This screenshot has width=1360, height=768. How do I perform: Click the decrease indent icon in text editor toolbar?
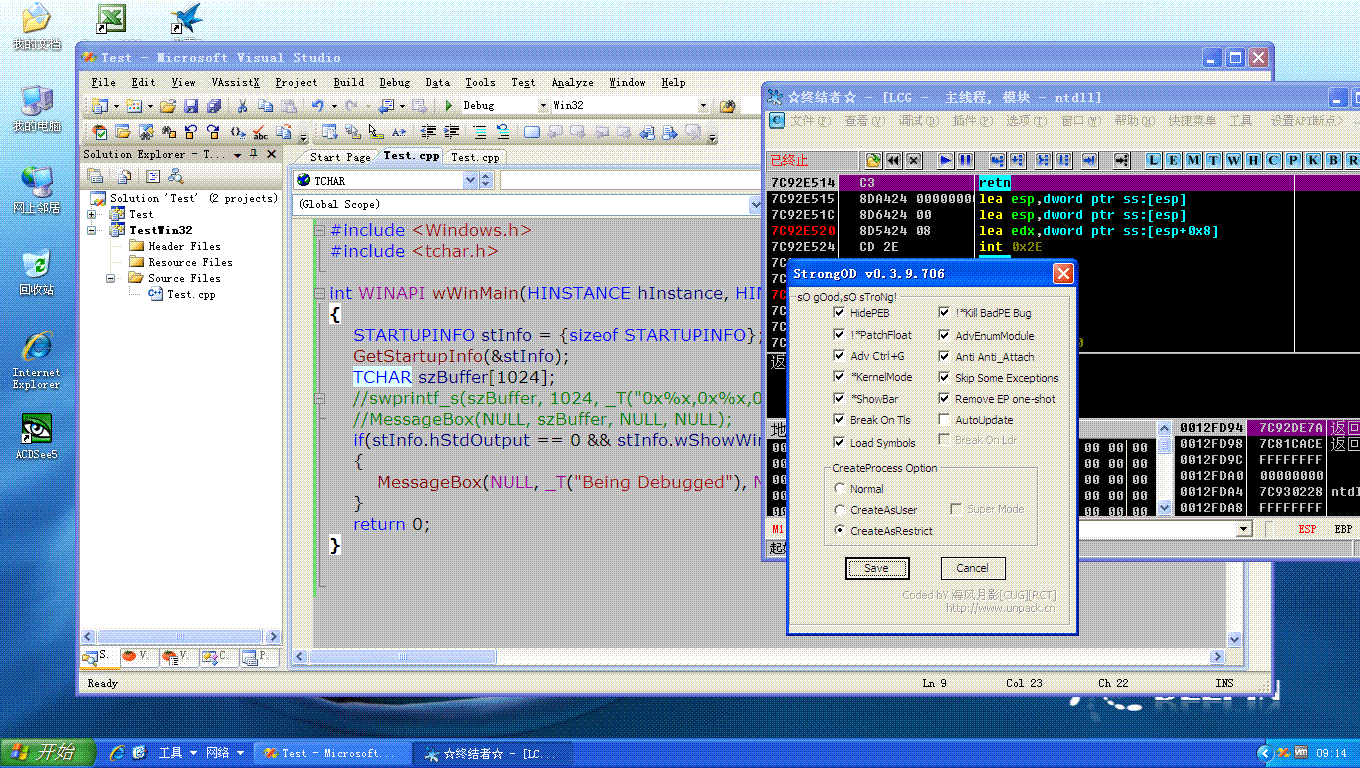tap(429, 132)
